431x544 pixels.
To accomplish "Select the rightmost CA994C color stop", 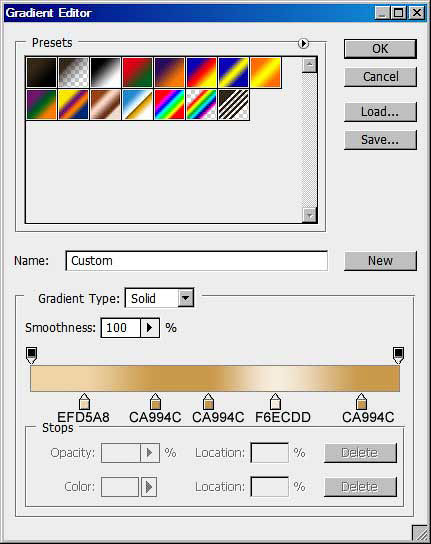I will click(361, 401).
